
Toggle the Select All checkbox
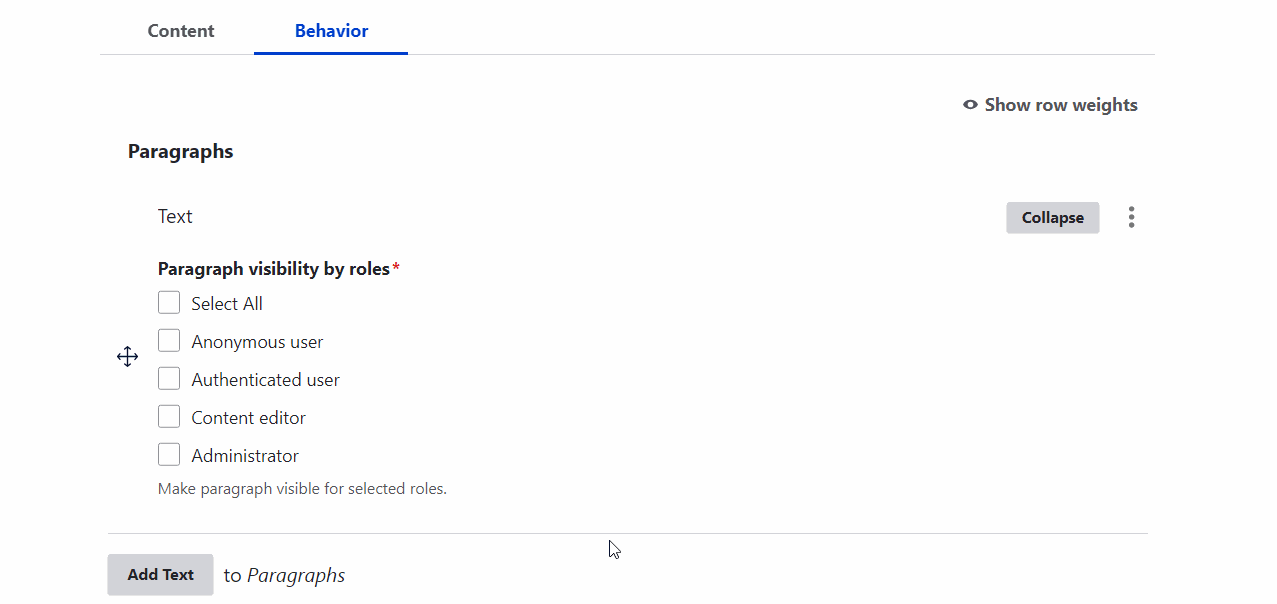169,301
